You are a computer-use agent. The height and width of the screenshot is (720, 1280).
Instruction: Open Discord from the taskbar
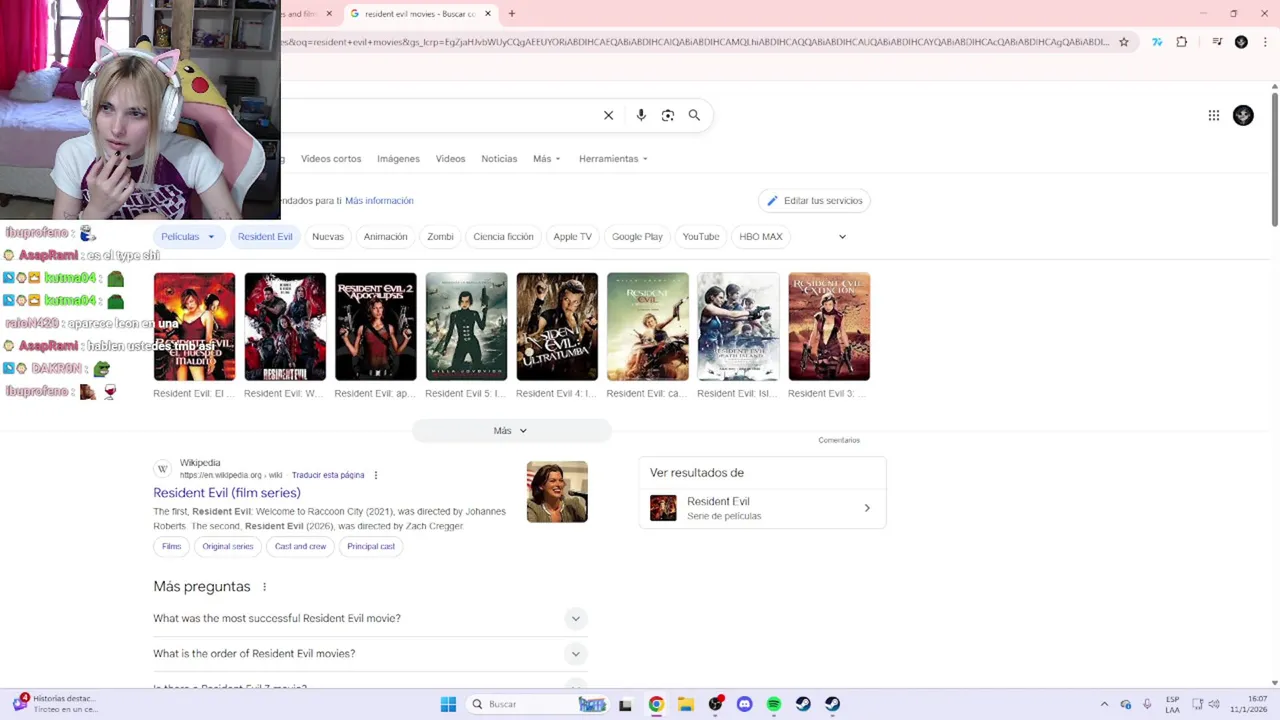point(744,704)
